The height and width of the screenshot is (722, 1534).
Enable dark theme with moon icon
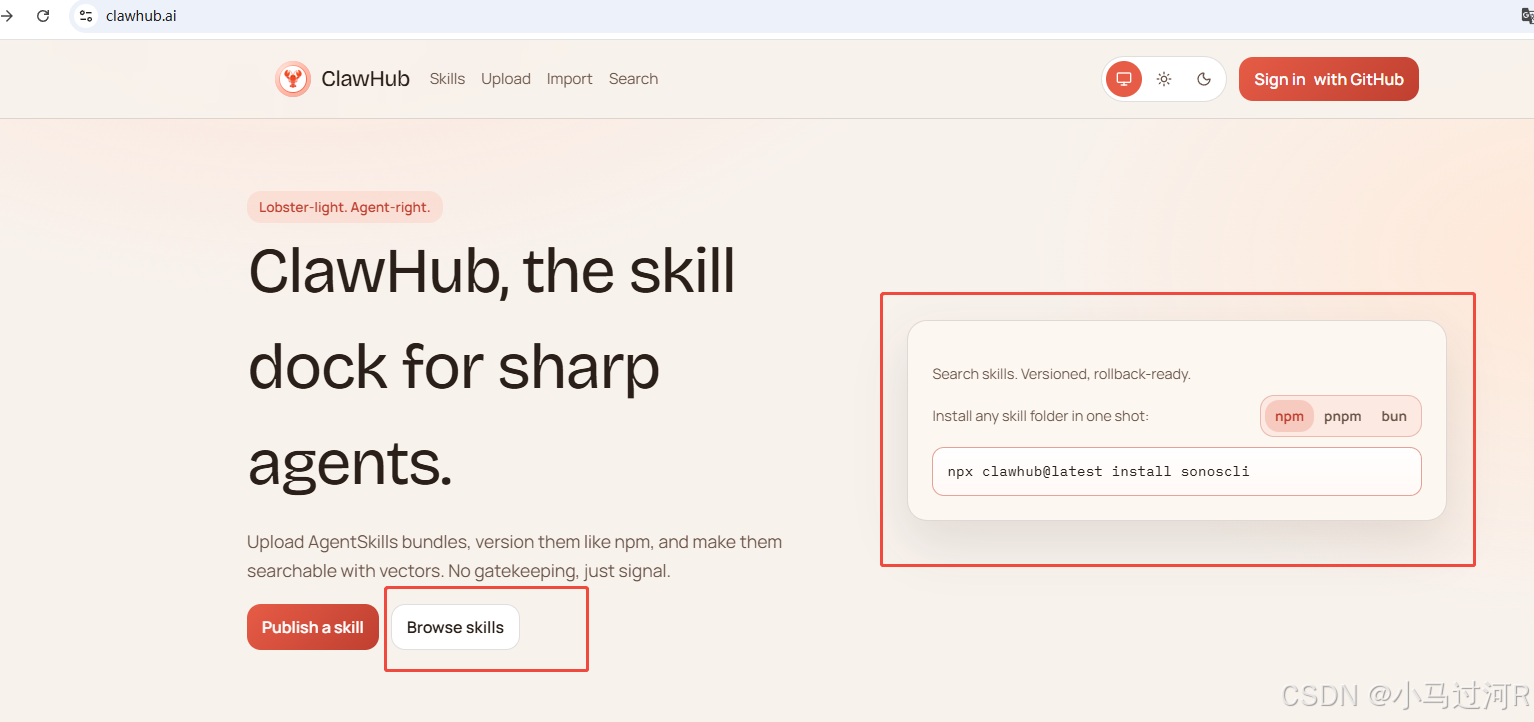click(1204, 79)
